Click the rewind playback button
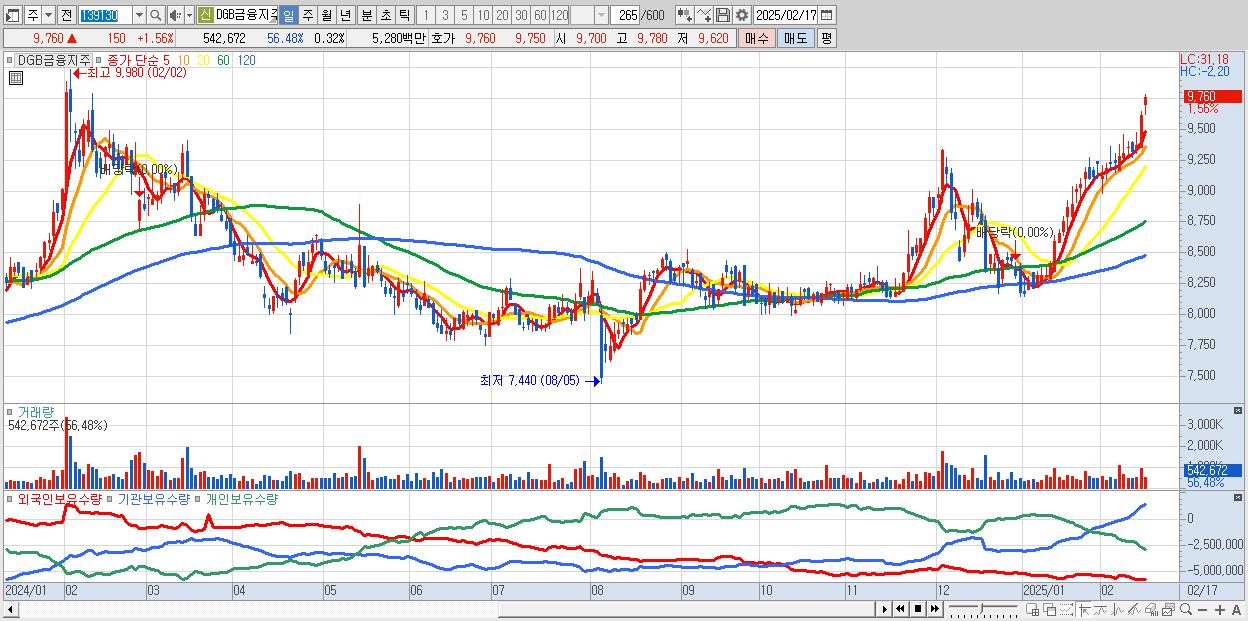 pyautogui.click(x=901, y=609)
